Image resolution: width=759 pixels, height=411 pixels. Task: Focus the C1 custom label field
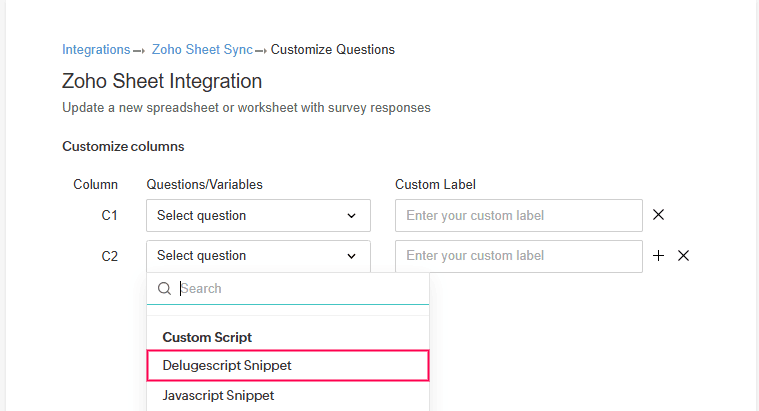pyautogui.click(x=518, y=216)
